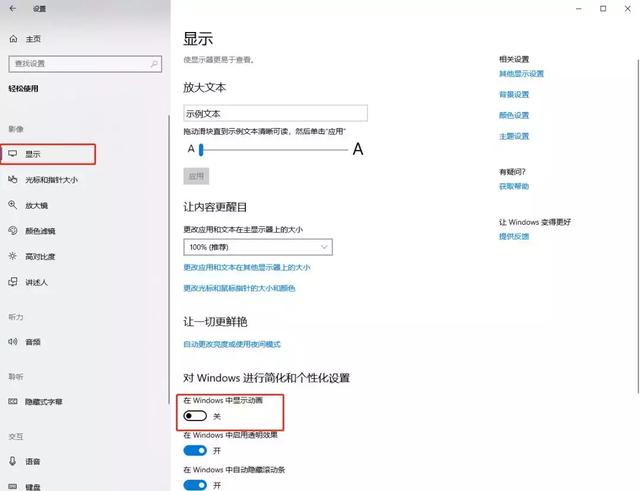Turn on show animations in Windows
This screenshot has width=640, height=491.
195,416
